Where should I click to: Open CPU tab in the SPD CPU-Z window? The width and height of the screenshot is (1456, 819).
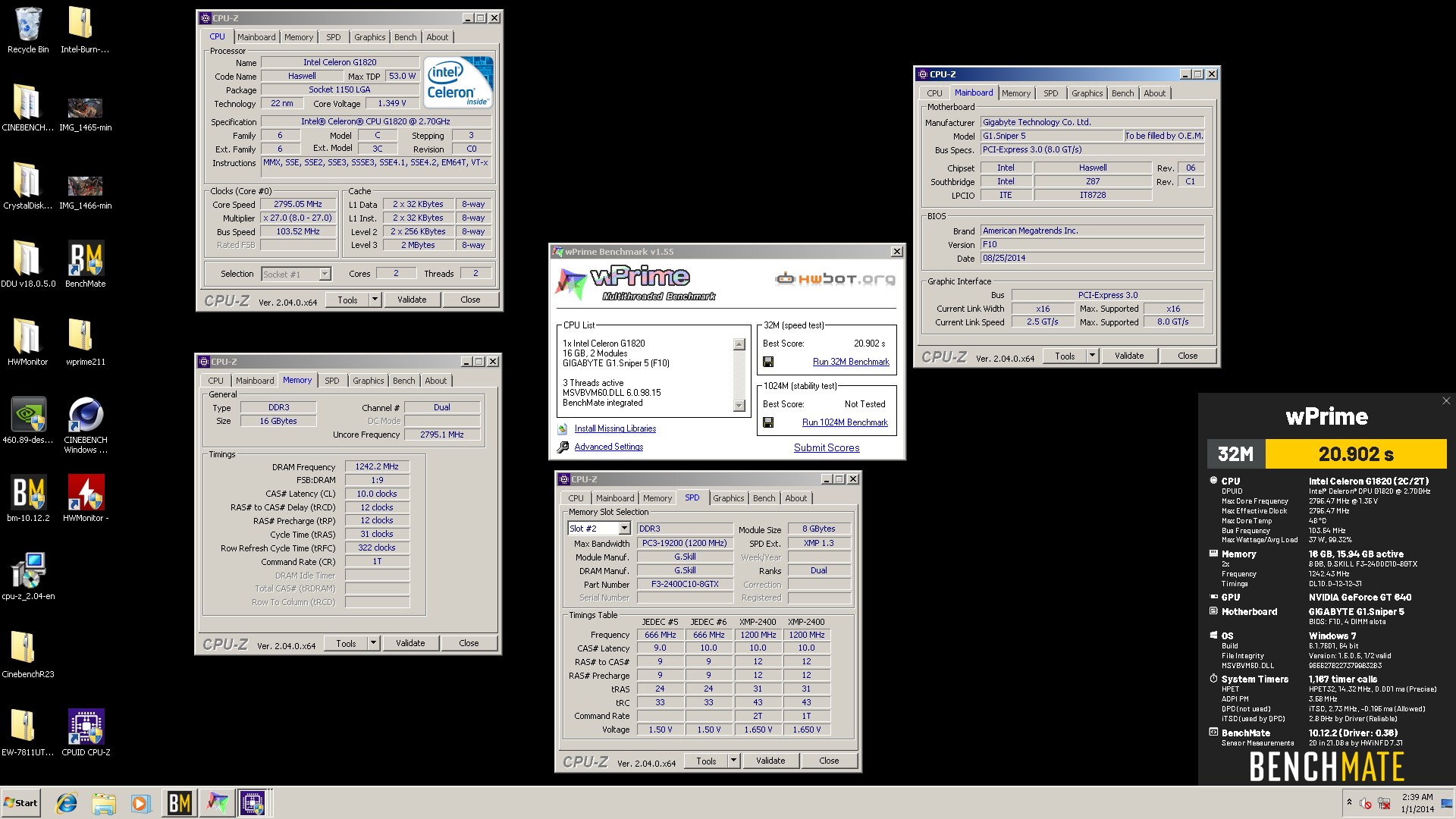point(576,498)
